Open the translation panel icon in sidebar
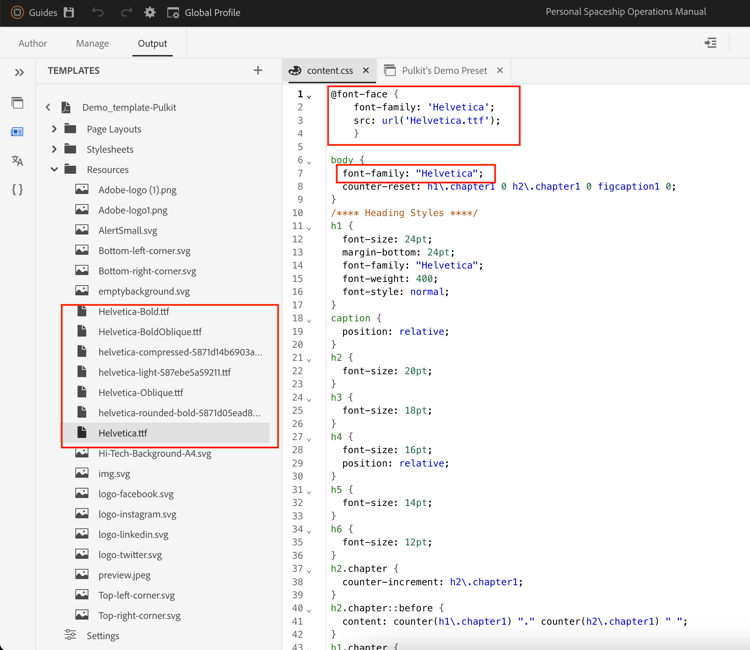This screenshot has height=650, width=750. (17, 160)
